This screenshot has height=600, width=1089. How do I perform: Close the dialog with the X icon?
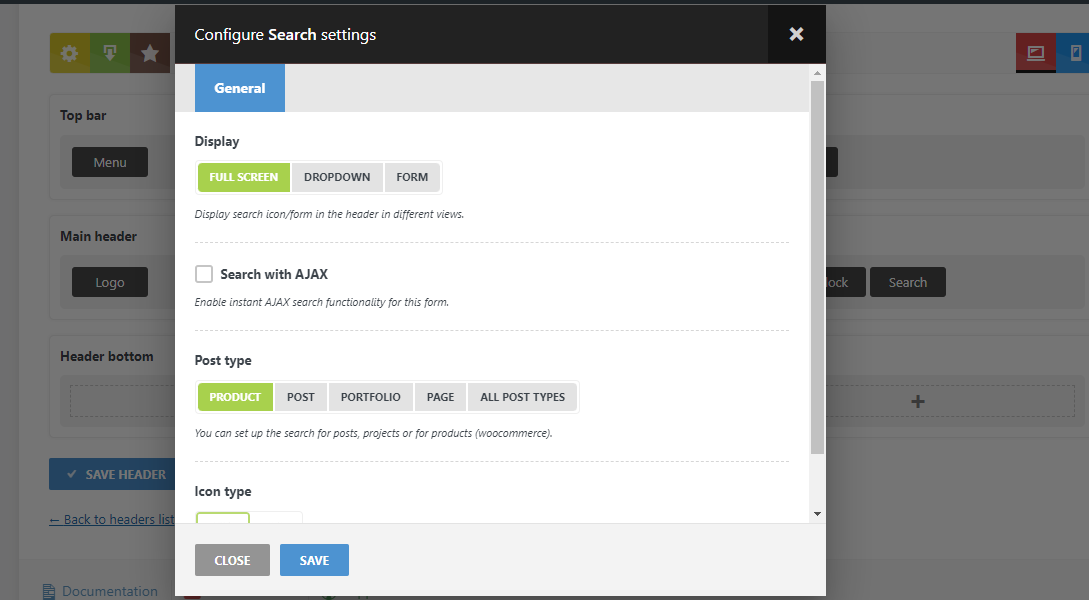pyautogui.click(x=796, y=34)
